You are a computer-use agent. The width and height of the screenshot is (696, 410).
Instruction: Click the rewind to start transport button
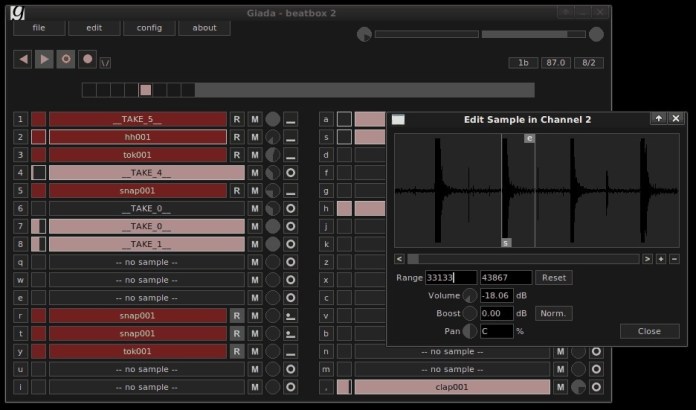click(x=23, y=59)
